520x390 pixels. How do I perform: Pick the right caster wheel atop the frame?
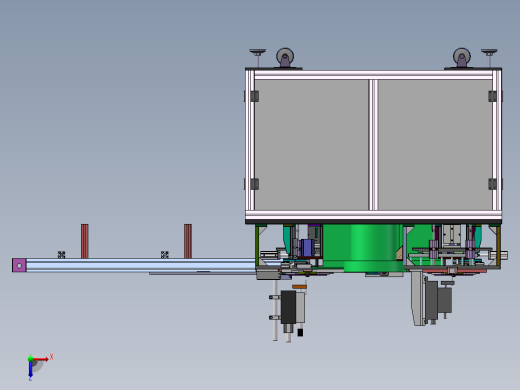click(x=462, y=57)
